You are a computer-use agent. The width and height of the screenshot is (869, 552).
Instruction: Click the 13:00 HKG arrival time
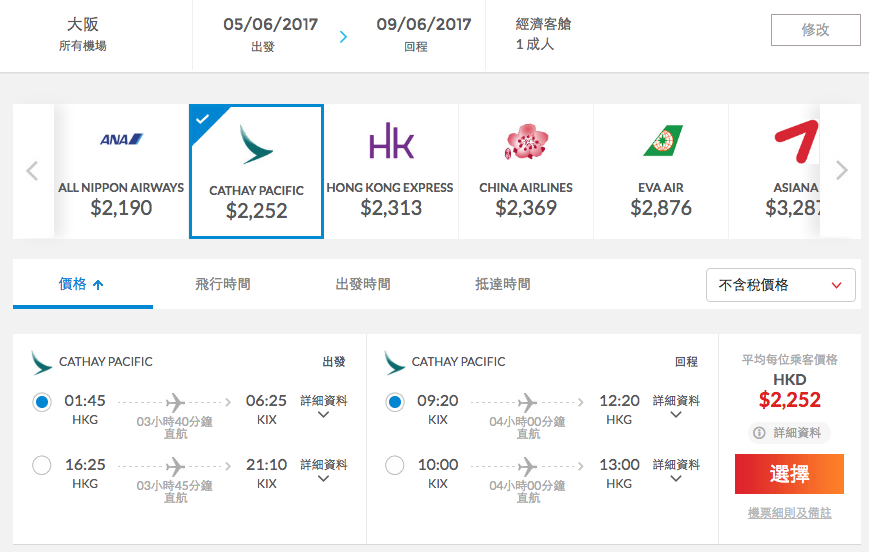pyautogui.click(x=619, y=473)
